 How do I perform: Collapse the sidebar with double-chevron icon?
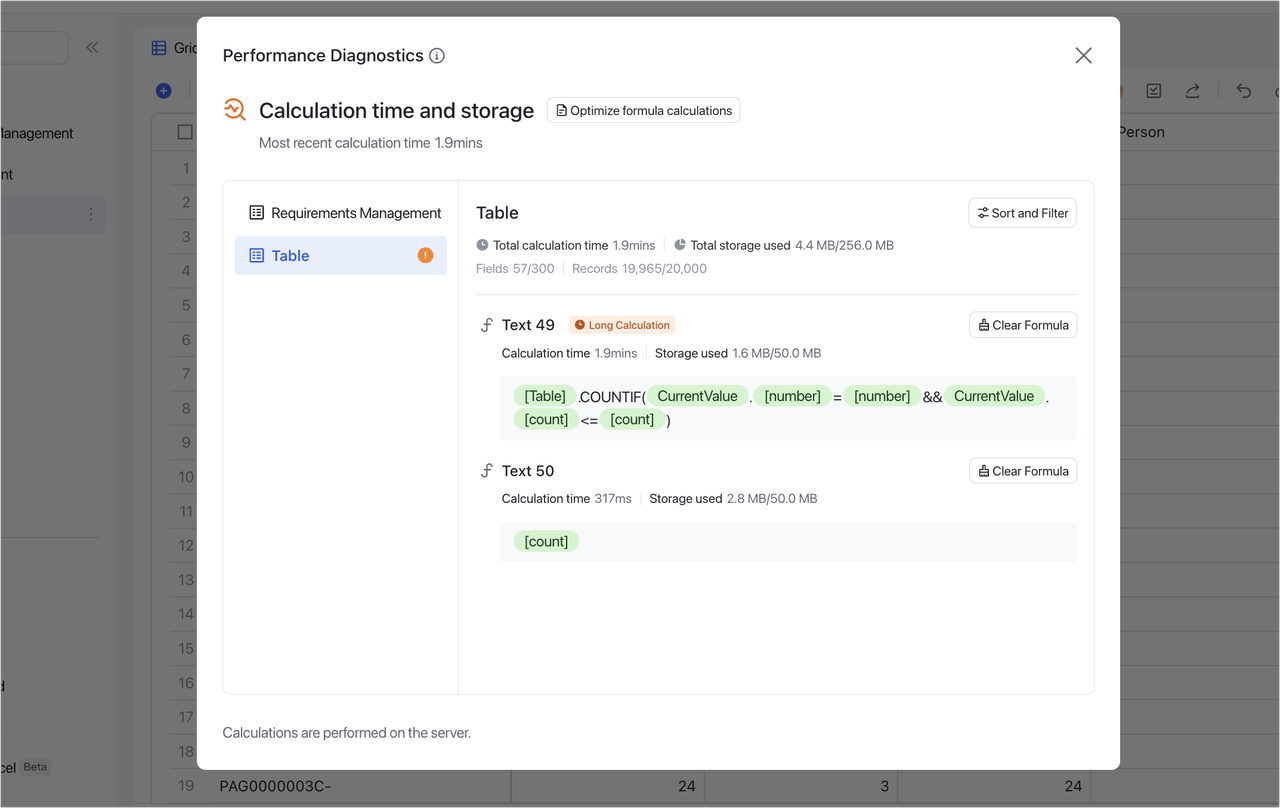(x=92, y=47)
